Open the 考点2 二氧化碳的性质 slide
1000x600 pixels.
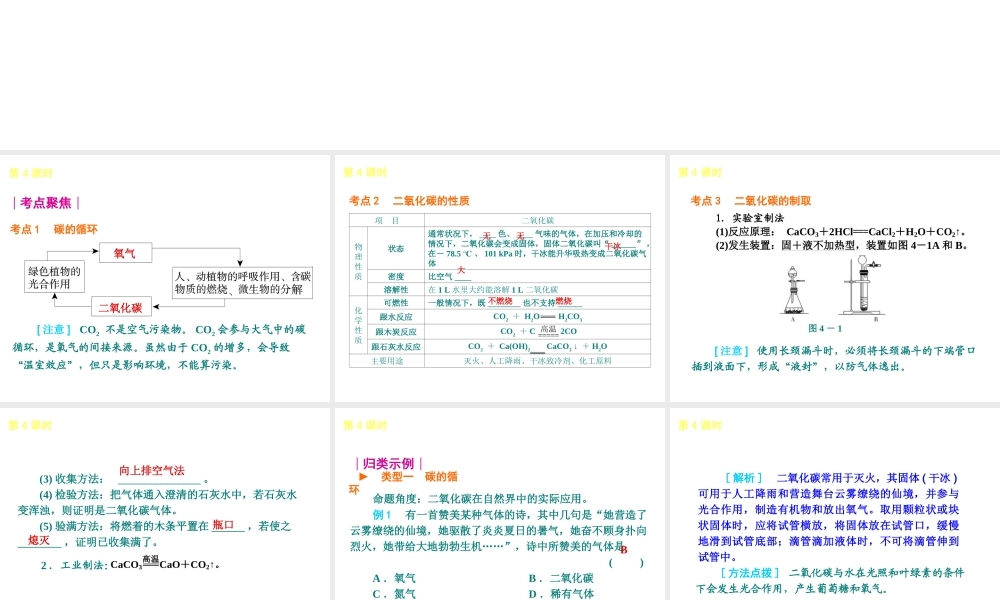499,278
